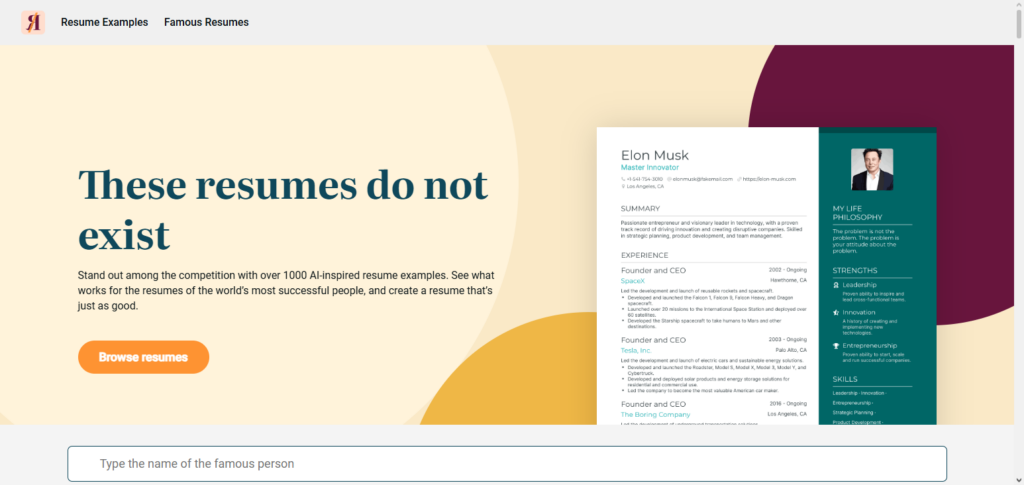1024x485 pixels.
Task: Click the Master Innovator subtitle text
Action: [649, 168]
